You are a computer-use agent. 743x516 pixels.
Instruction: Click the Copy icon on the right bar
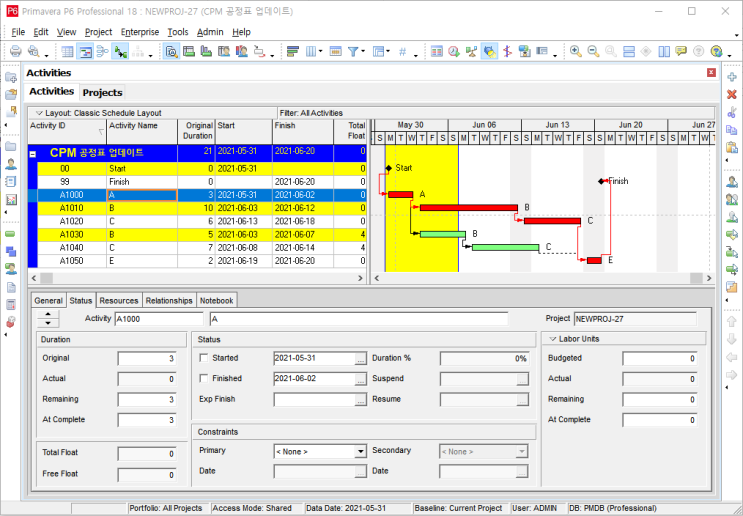coord(732,130)
